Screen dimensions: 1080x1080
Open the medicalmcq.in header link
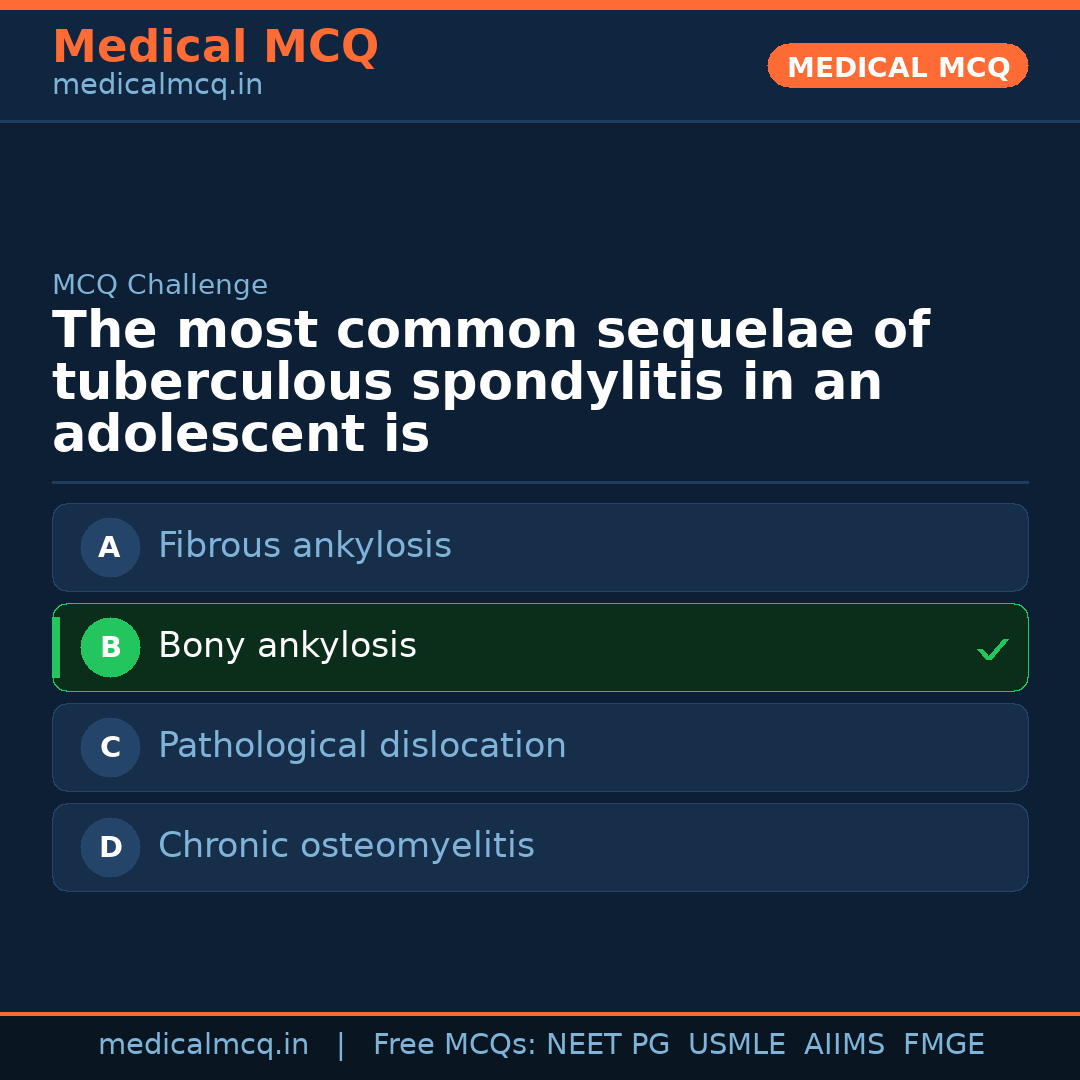157,86
